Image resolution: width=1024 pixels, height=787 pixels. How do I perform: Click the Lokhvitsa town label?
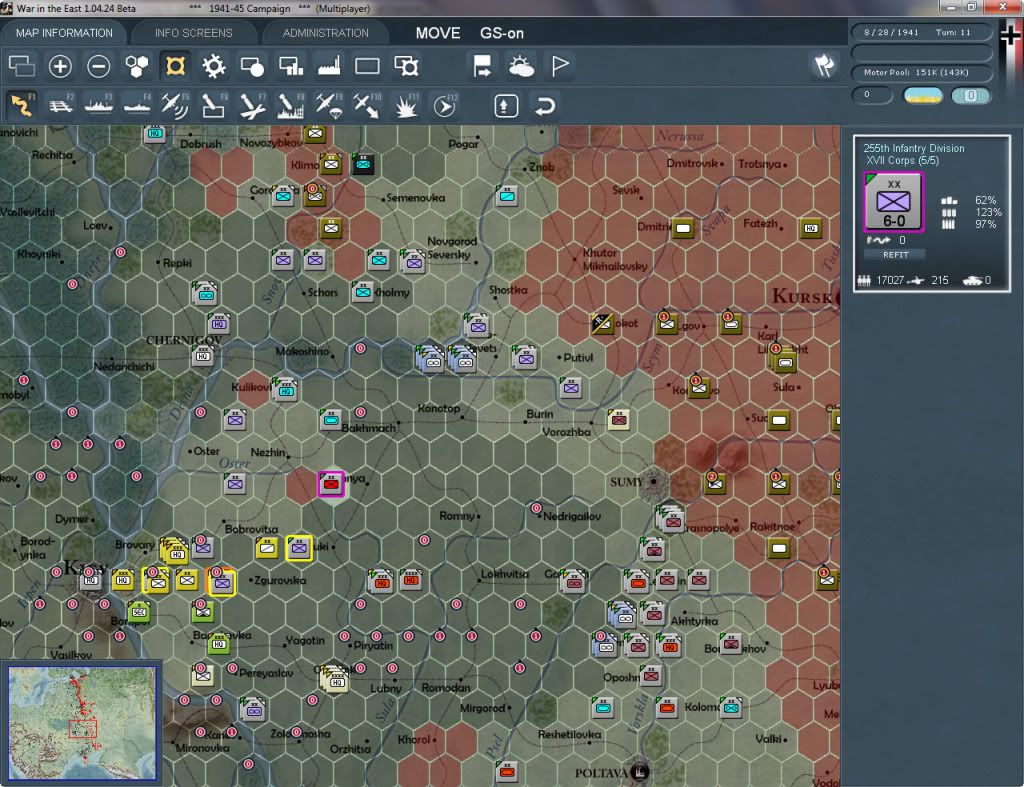(x=505, y=574)
